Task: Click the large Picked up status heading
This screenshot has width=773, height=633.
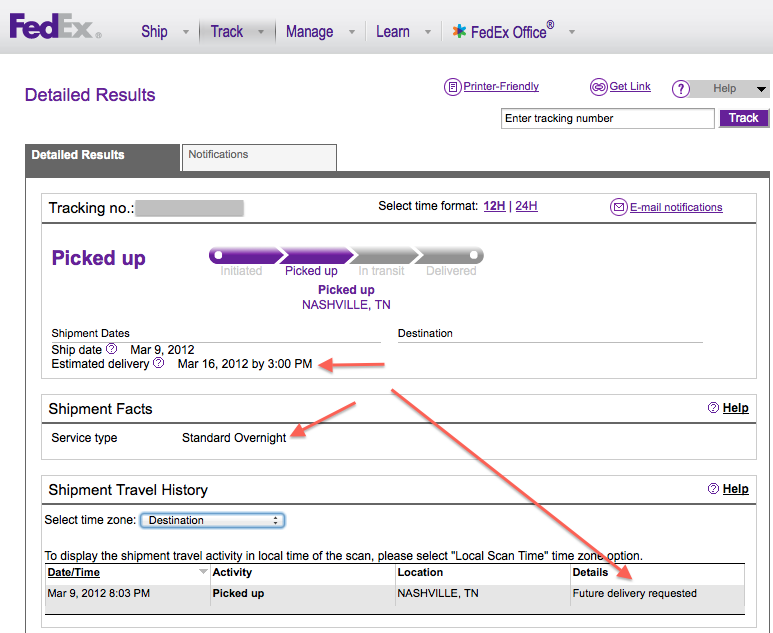Action: [99, 258]
